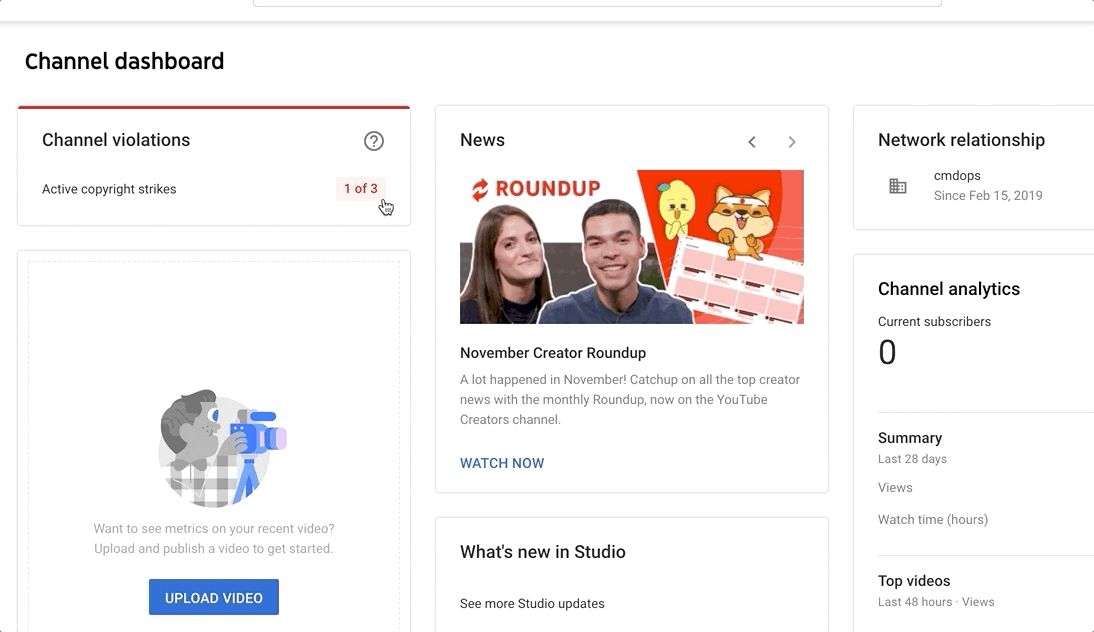Advance to next news item arrow
Viewport: 1094px width, 632px height.
pyautogui.click(x=792, y=142)
